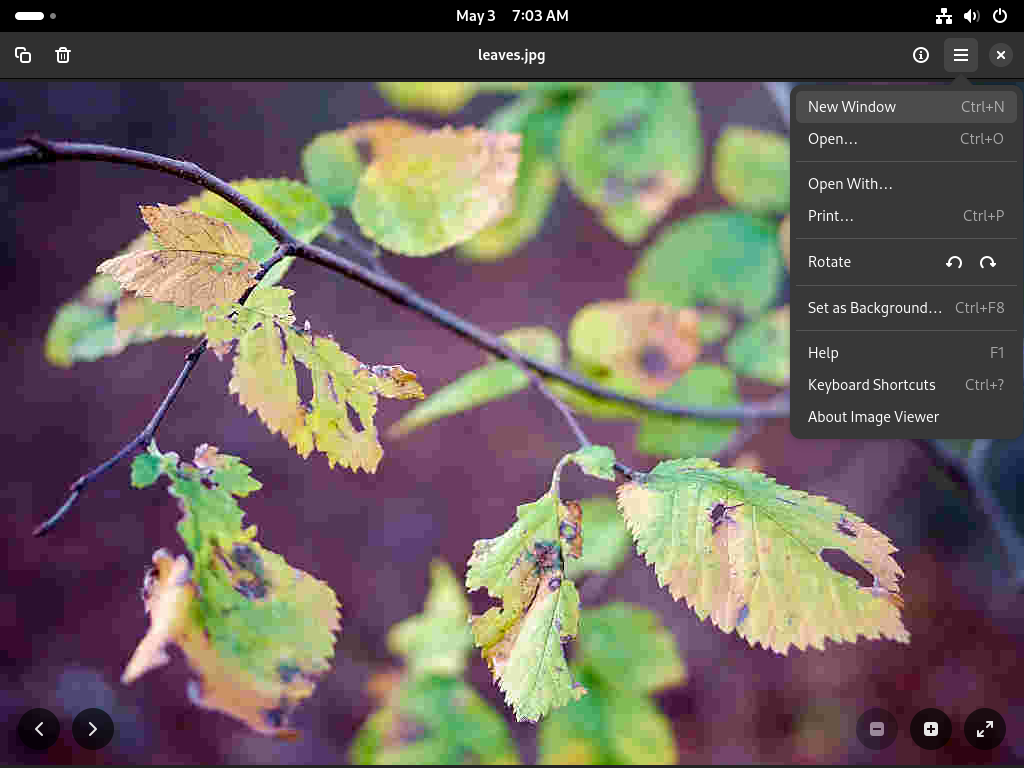
Task: Open Help from the menu
Action: (906, 353)
